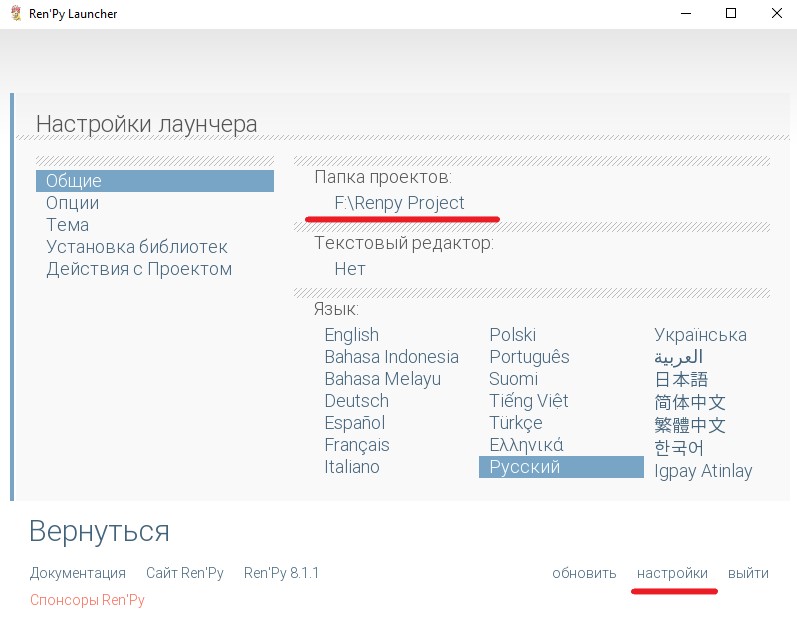Visit Сайт Ren'Py link
The image size is (797, 629).
pos(185,573)
